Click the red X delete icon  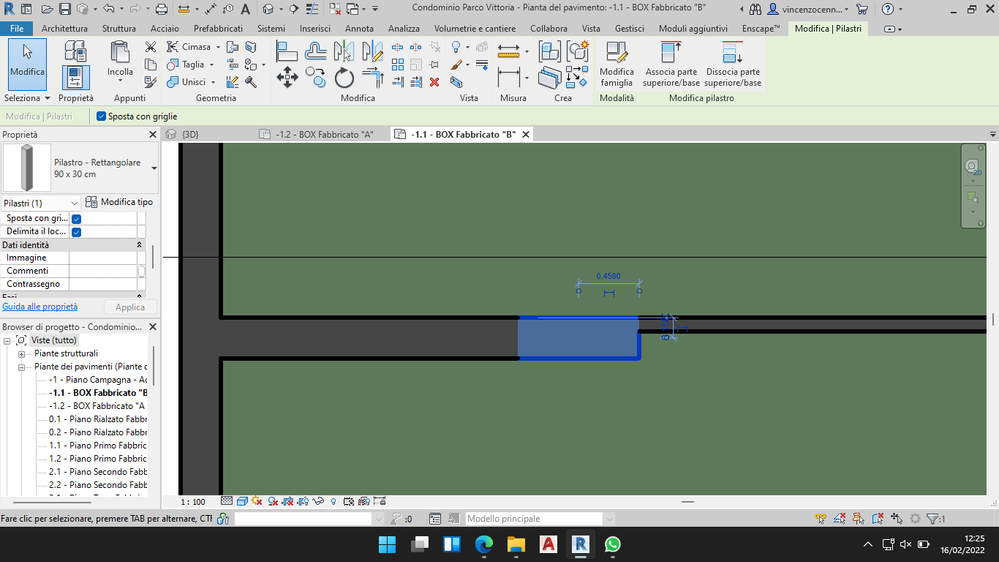pyautogui.click(x=435, y=82)
